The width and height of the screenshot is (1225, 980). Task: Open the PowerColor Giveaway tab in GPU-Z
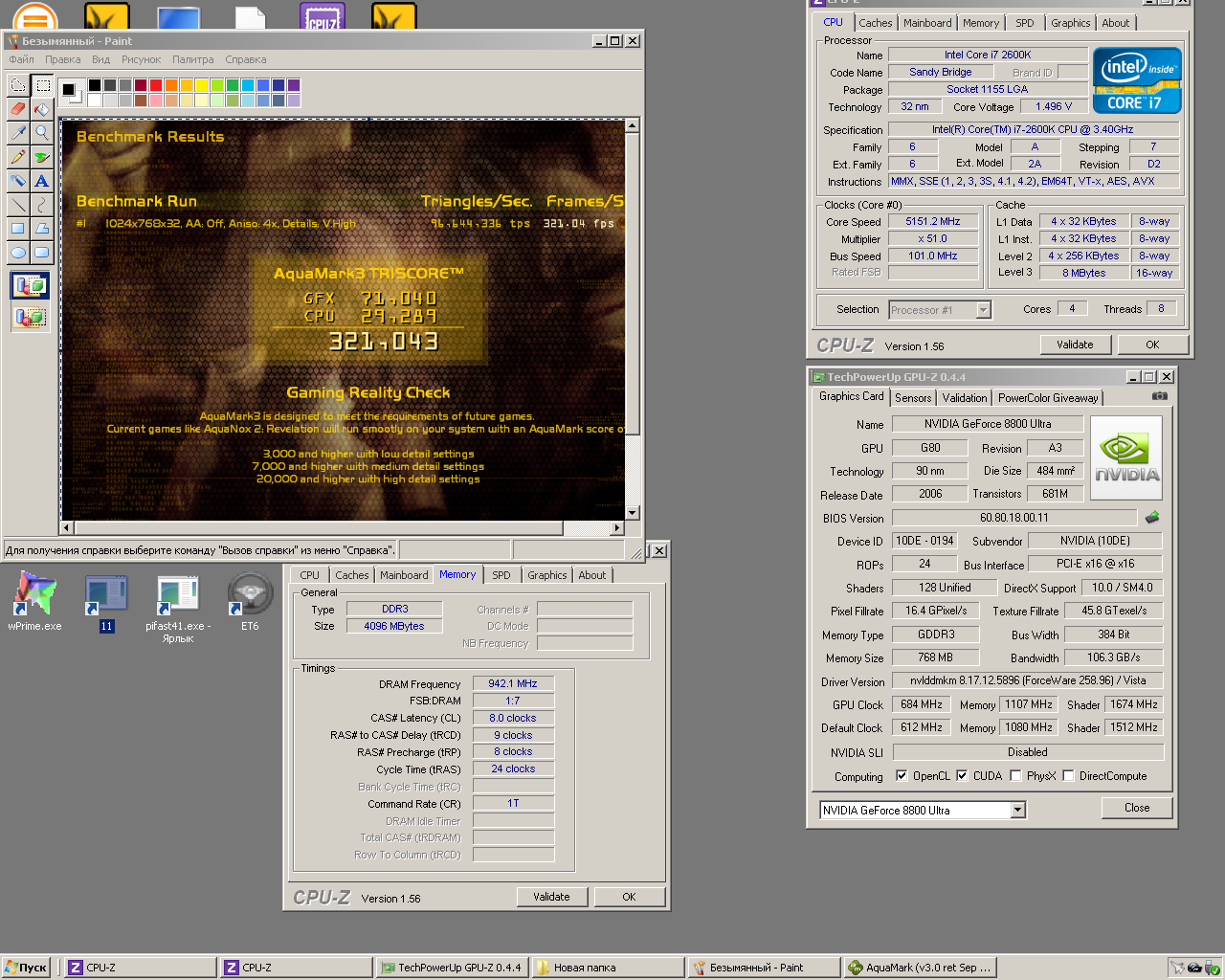[1048, 398]
